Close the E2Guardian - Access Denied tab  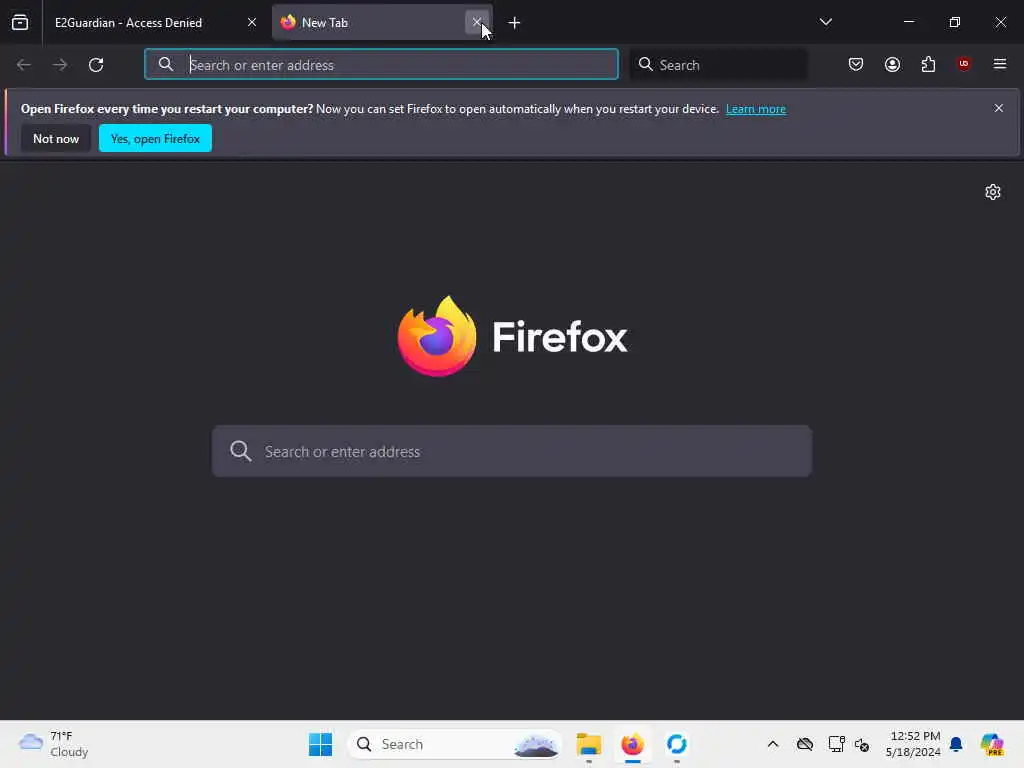tap(251, 22)
